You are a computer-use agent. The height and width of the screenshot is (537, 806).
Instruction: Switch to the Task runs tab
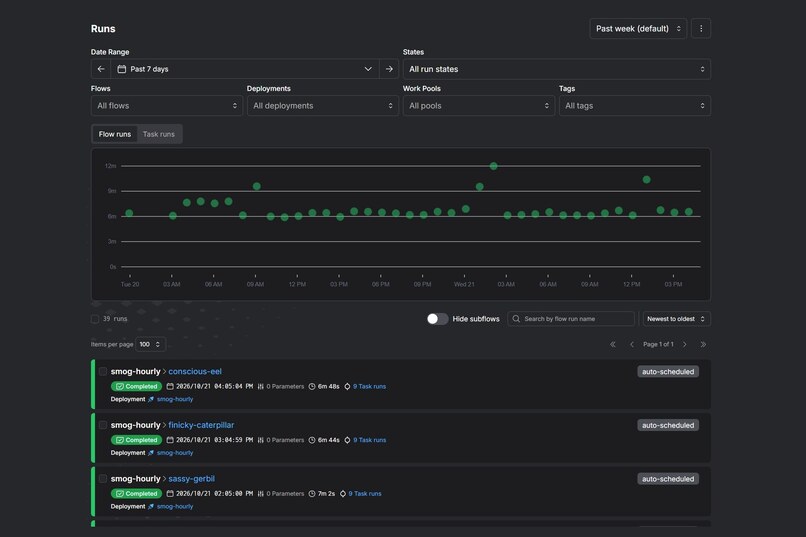(x=159, y=134)
